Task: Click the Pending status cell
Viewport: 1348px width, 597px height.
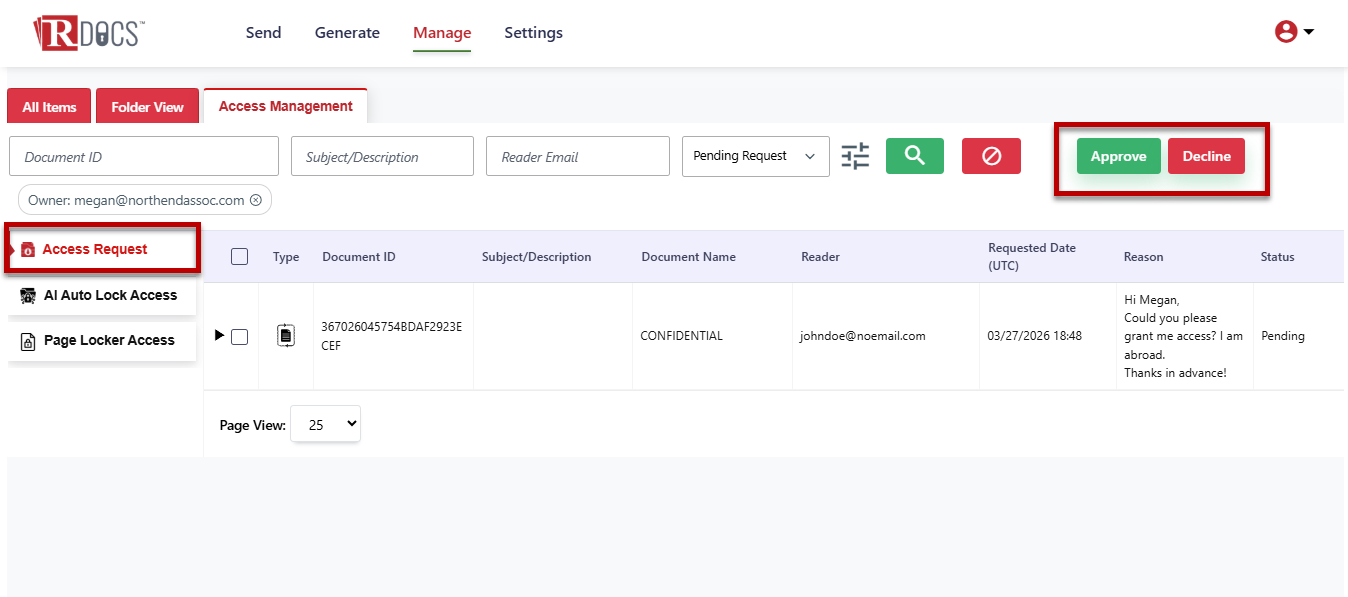Action: [x=1283, y=336]
